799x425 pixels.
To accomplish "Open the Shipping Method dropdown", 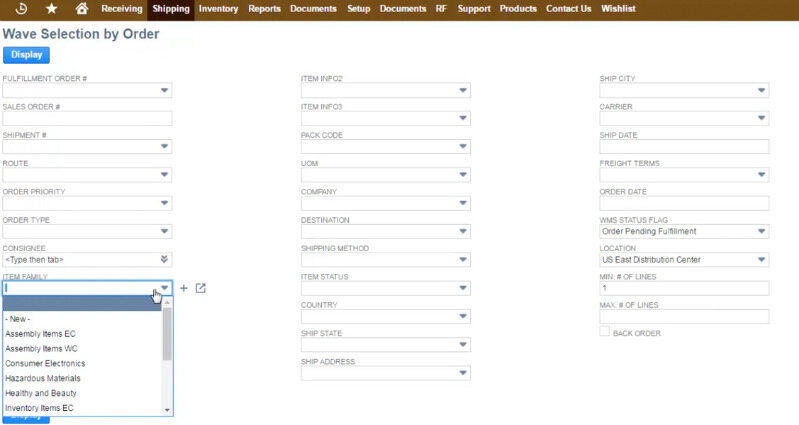I will point(463,260).
